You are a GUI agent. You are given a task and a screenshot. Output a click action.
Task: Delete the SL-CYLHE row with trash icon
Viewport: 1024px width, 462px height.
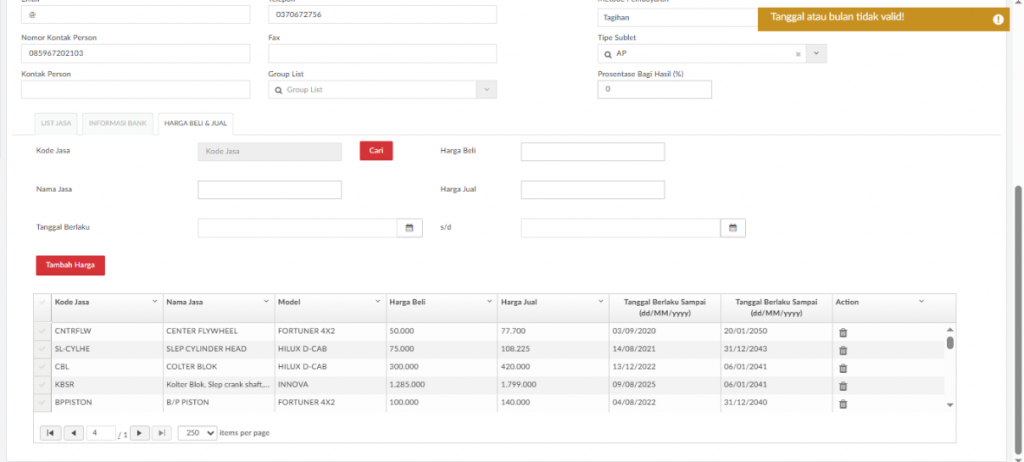[842, 350]
